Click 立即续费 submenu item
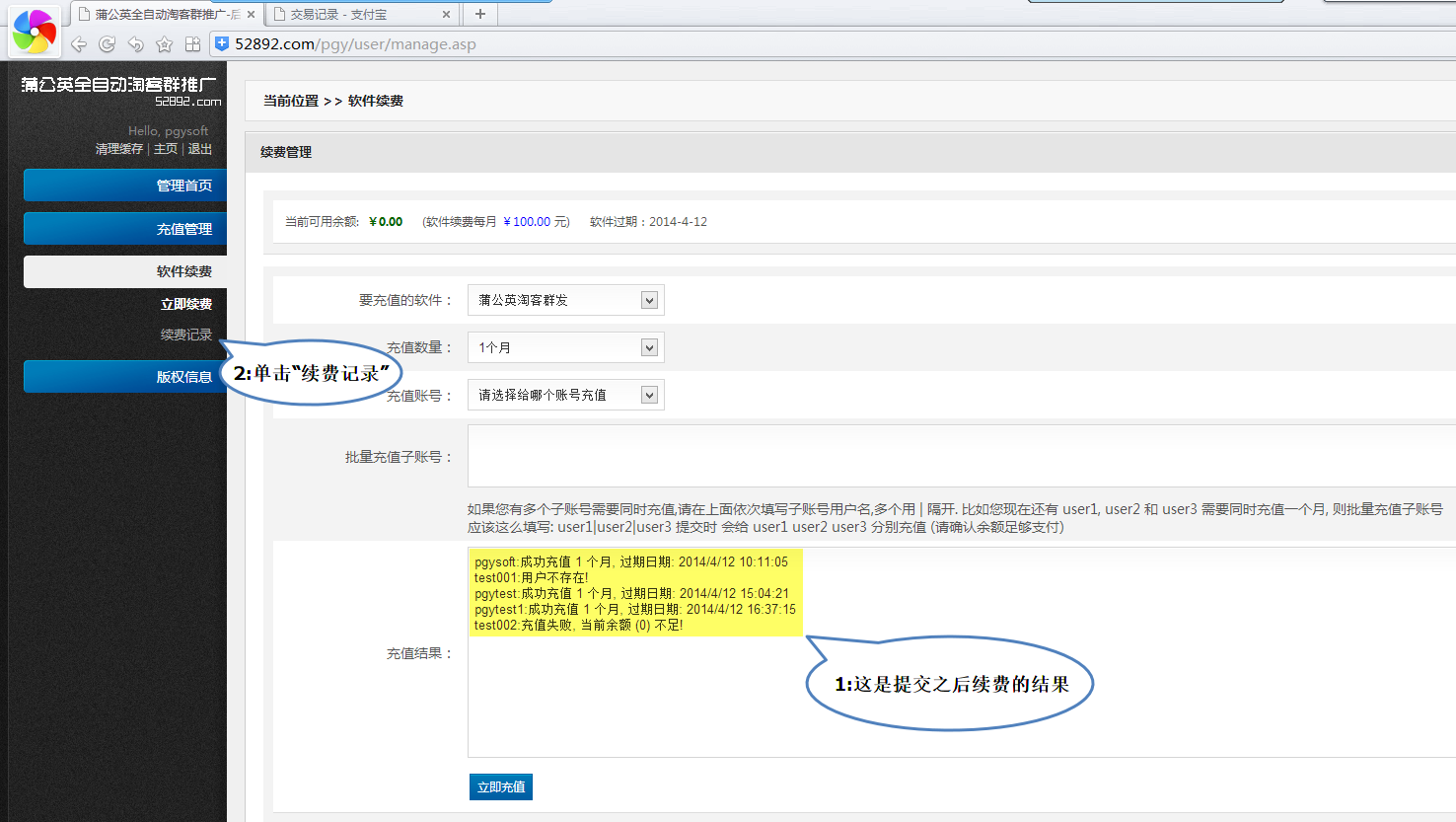This screenshot has width=1456, height=822. point(186,304)
